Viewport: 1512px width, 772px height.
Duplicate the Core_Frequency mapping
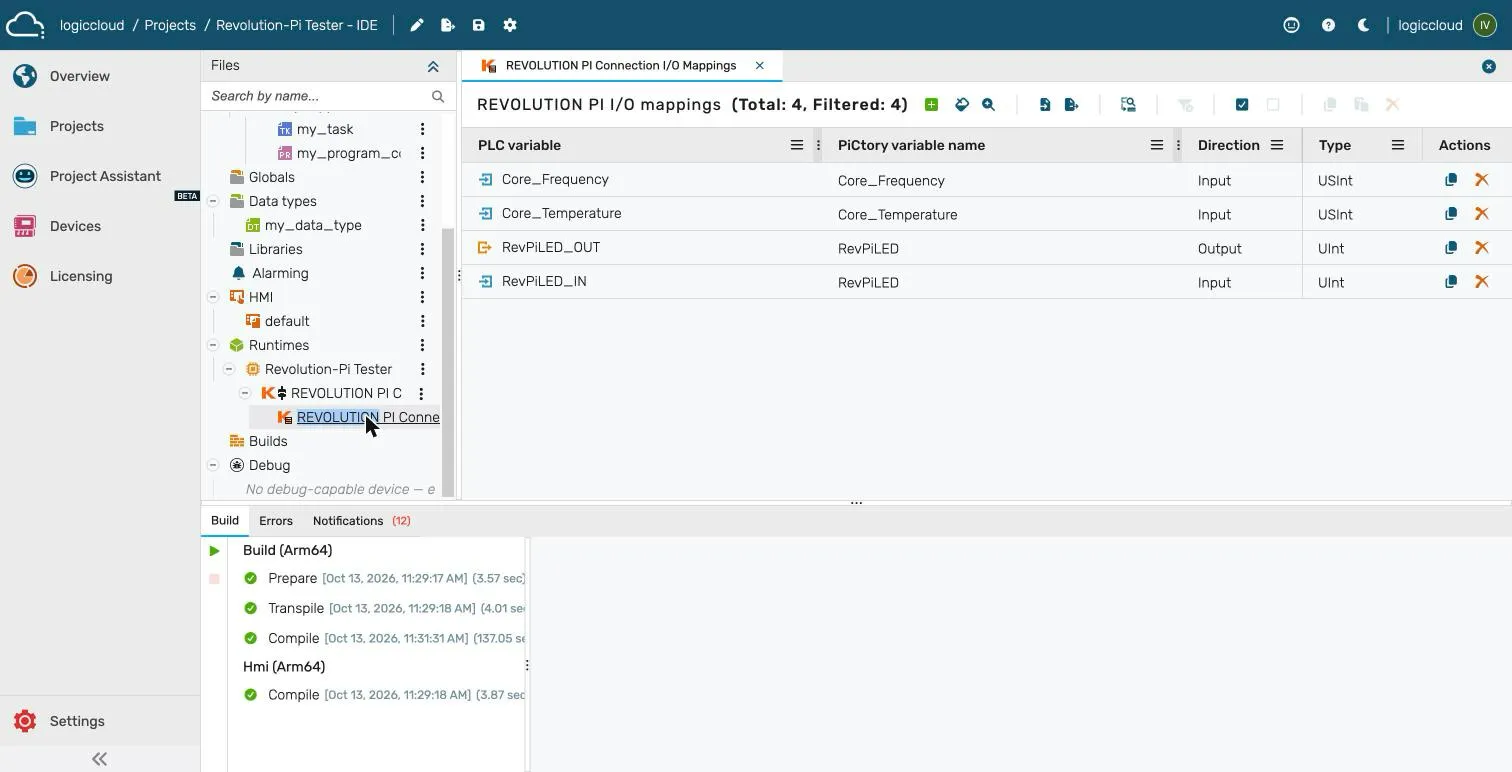click(x=1451, y=180)
